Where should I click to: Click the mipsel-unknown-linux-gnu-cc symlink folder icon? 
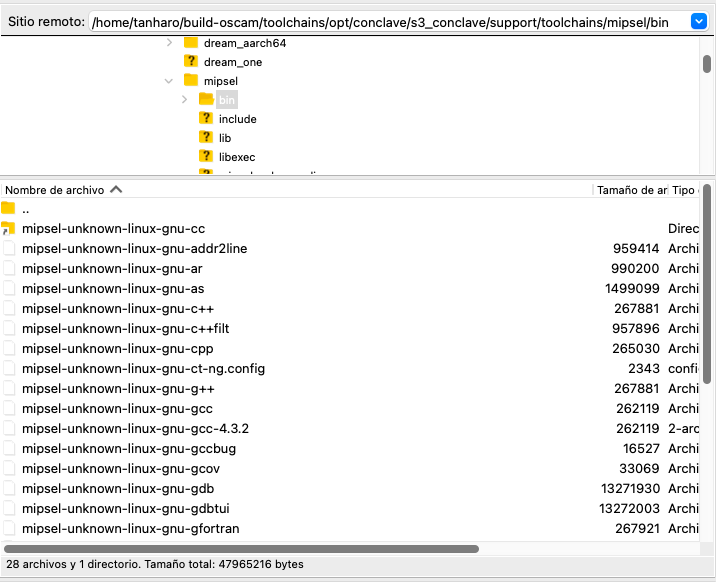coord(9,229)
